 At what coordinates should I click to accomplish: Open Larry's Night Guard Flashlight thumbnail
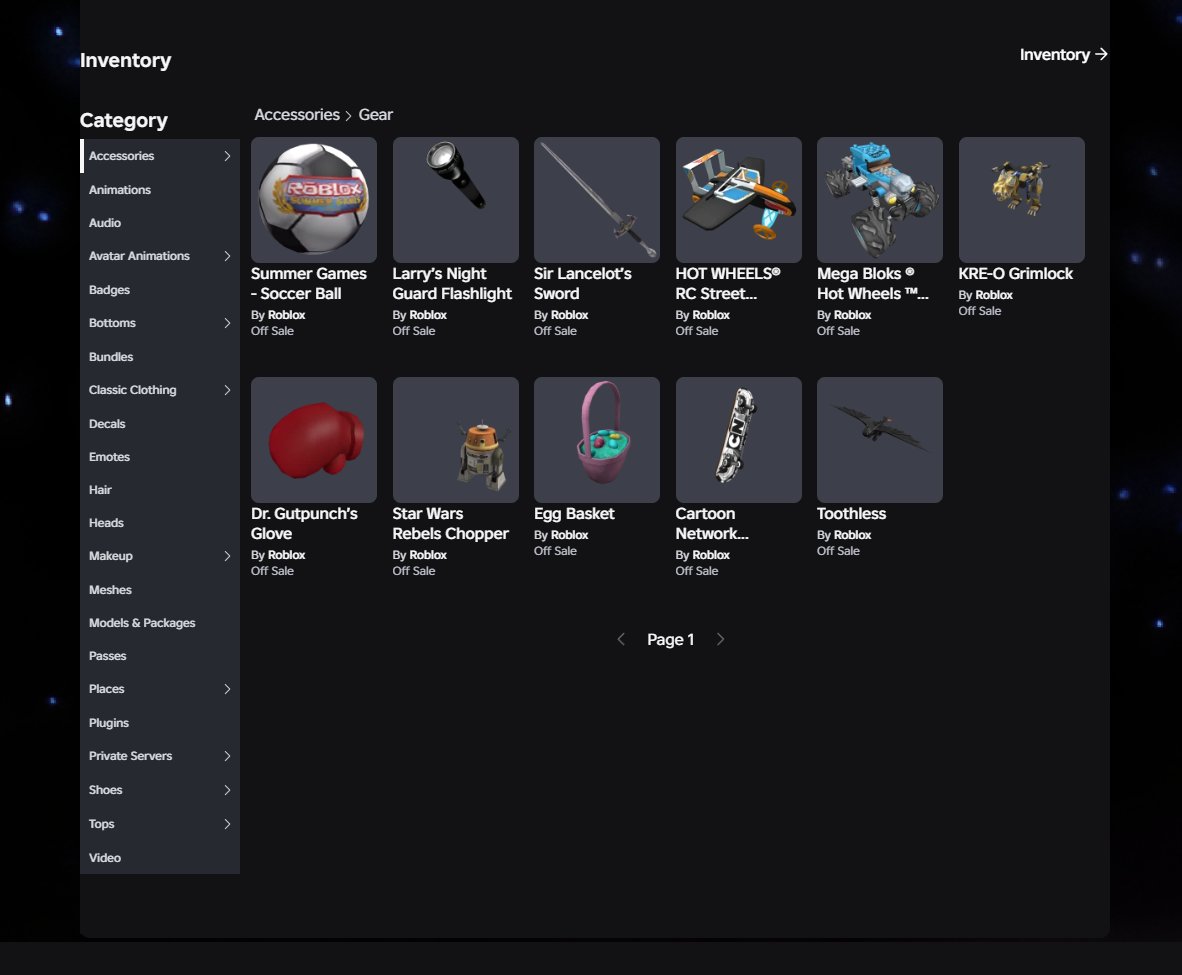[455, 200]
